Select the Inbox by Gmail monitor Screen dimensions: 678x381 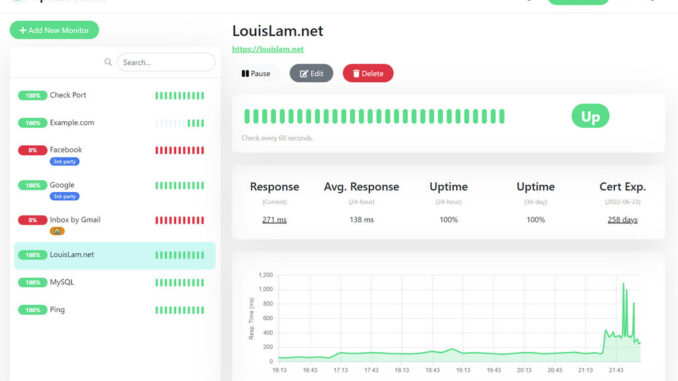click(x=115, y=225)
